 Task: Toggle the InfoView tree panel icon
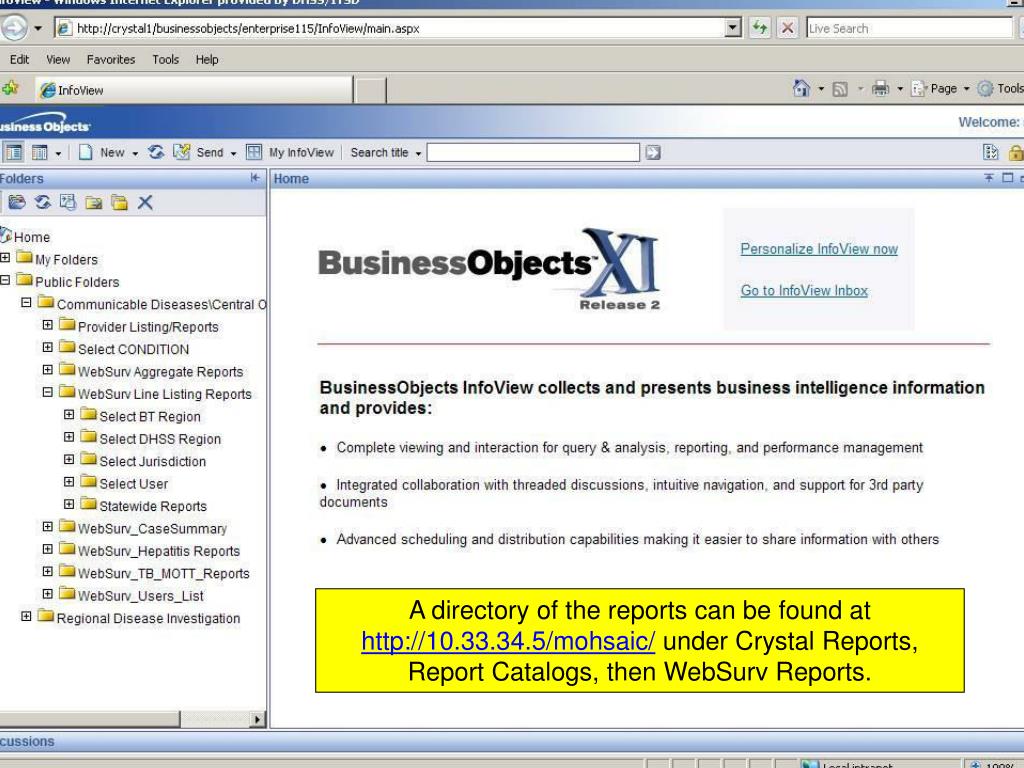pos(13,152)
